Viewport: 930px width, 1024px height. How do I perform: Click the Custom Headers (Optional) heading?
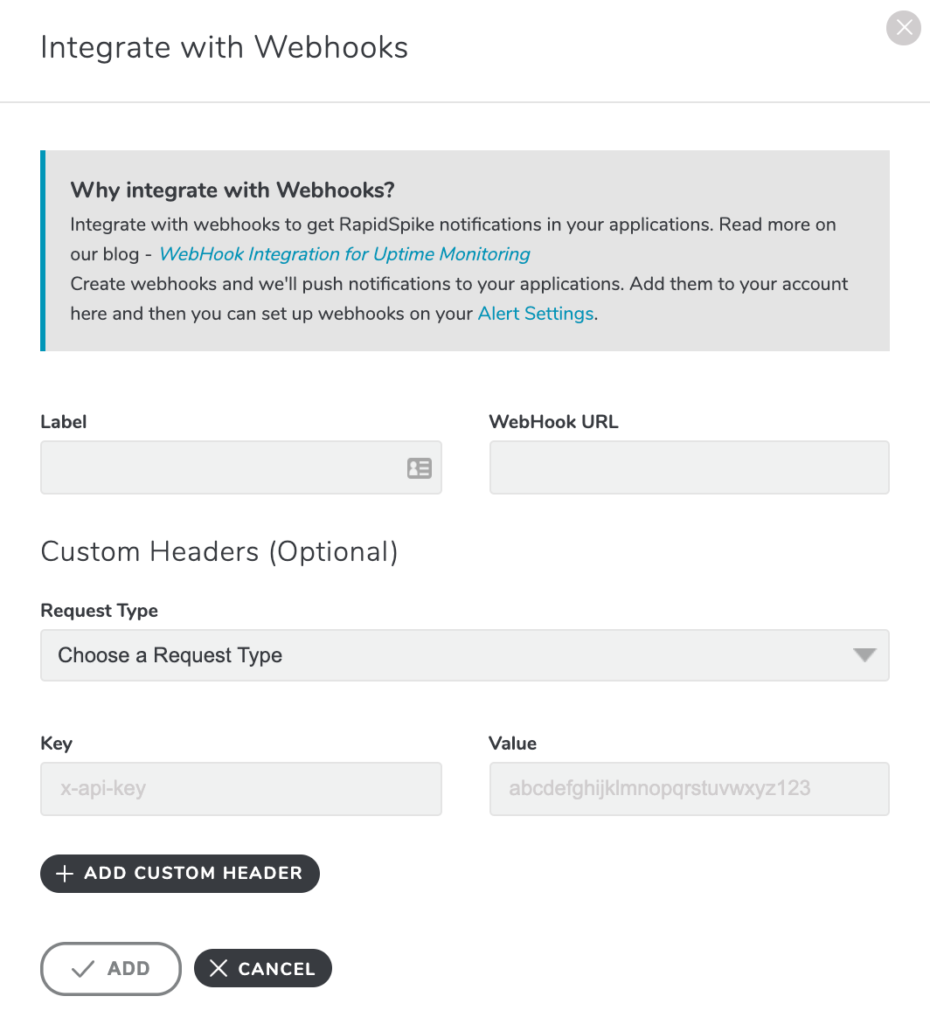(x=218, y=551)
